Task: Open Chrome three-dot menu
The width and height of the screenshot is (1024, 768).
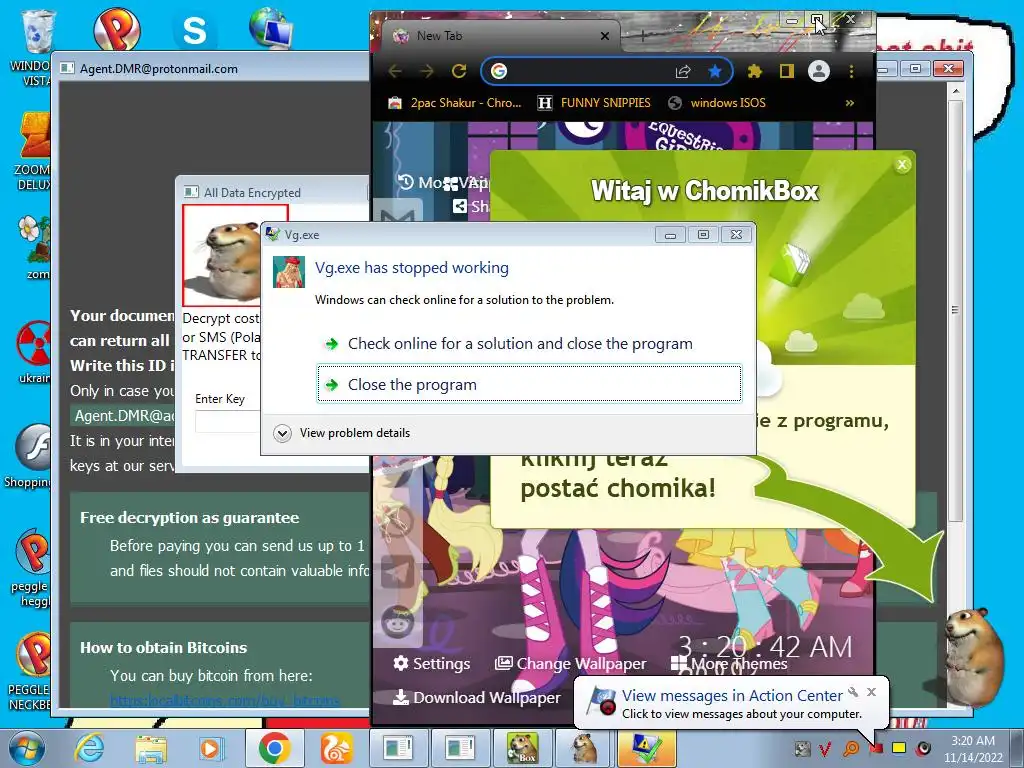Action: [851, 71]
